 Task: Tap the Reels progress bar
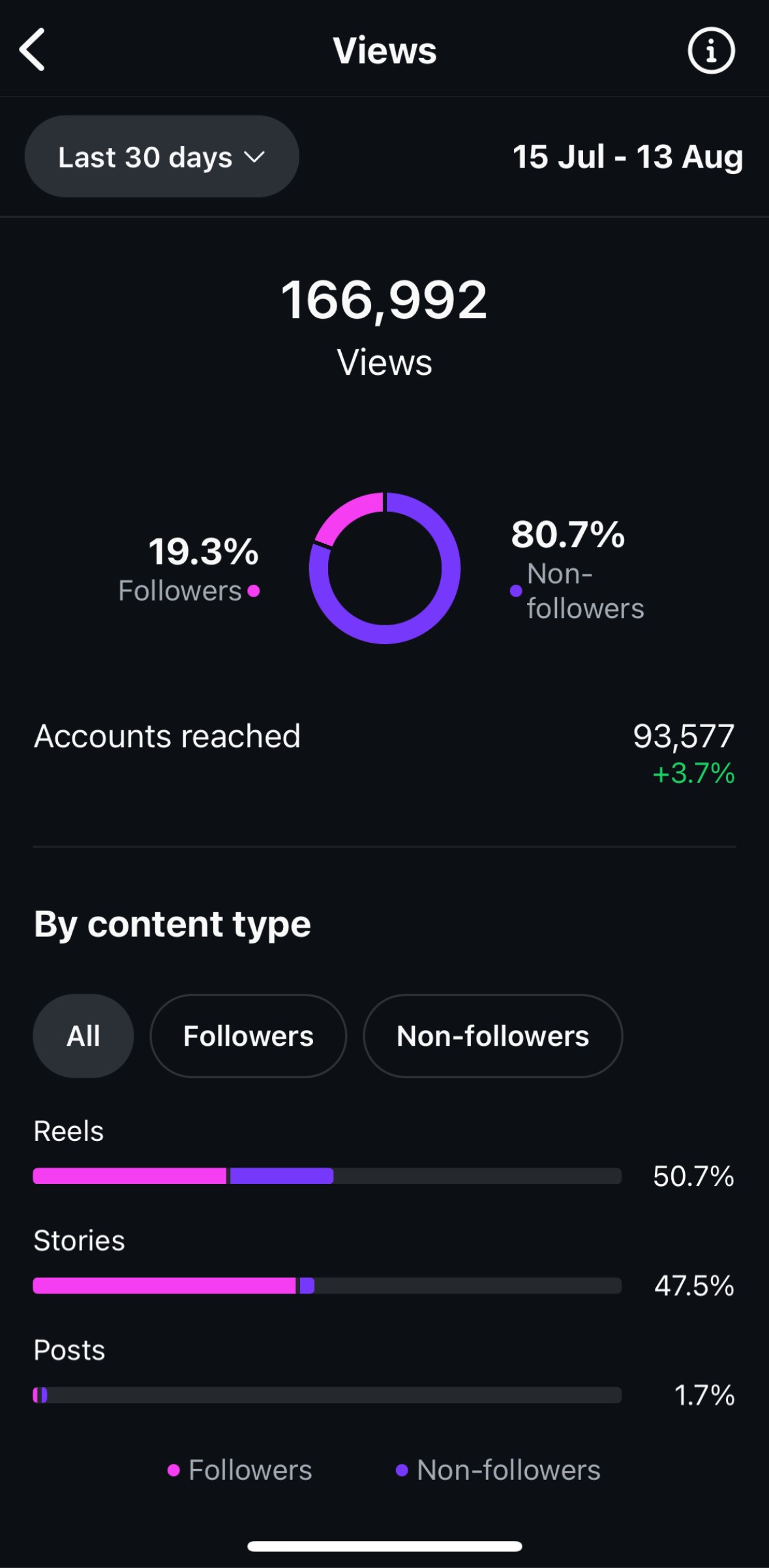(x=326, y=1176)
